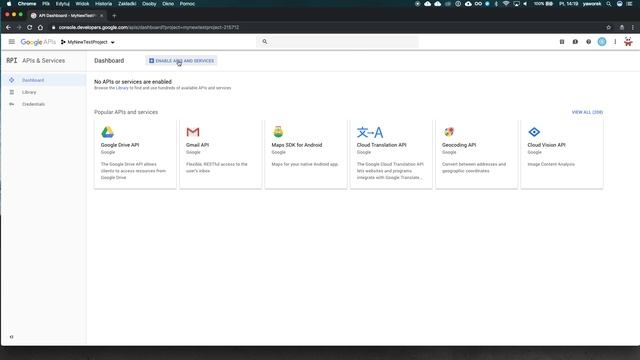Go forward in Chrome
This screenshot has width=640, height=360.
click(x=19, y=27)
